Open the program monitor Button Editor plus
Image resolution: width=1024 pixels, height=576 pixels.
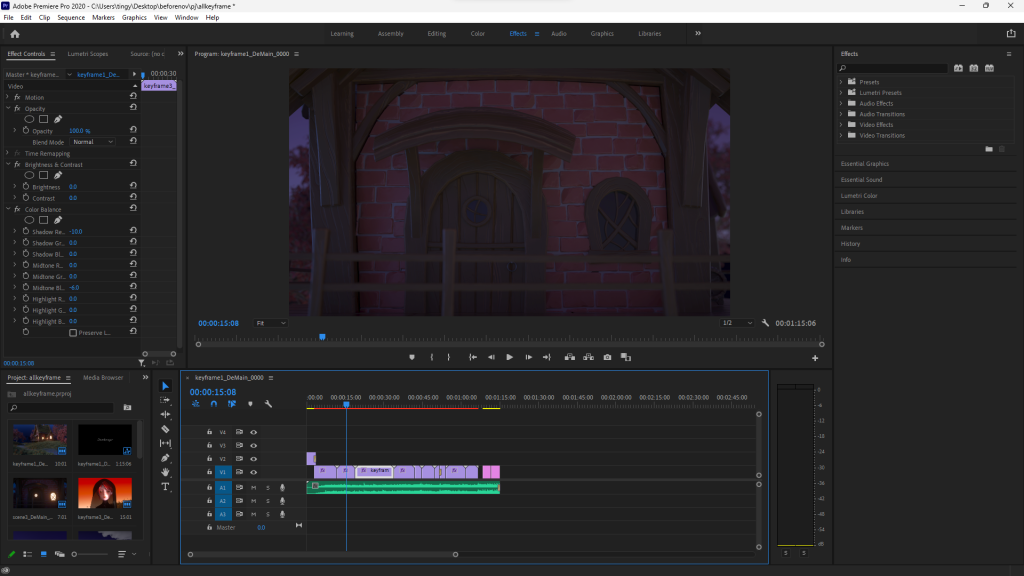815,358
